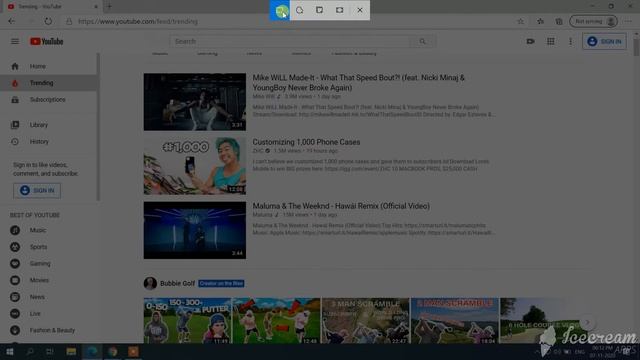Screen dimensions: 640x360
Task: Close the Trending - YouTube tab
Action: coord(96,7)
